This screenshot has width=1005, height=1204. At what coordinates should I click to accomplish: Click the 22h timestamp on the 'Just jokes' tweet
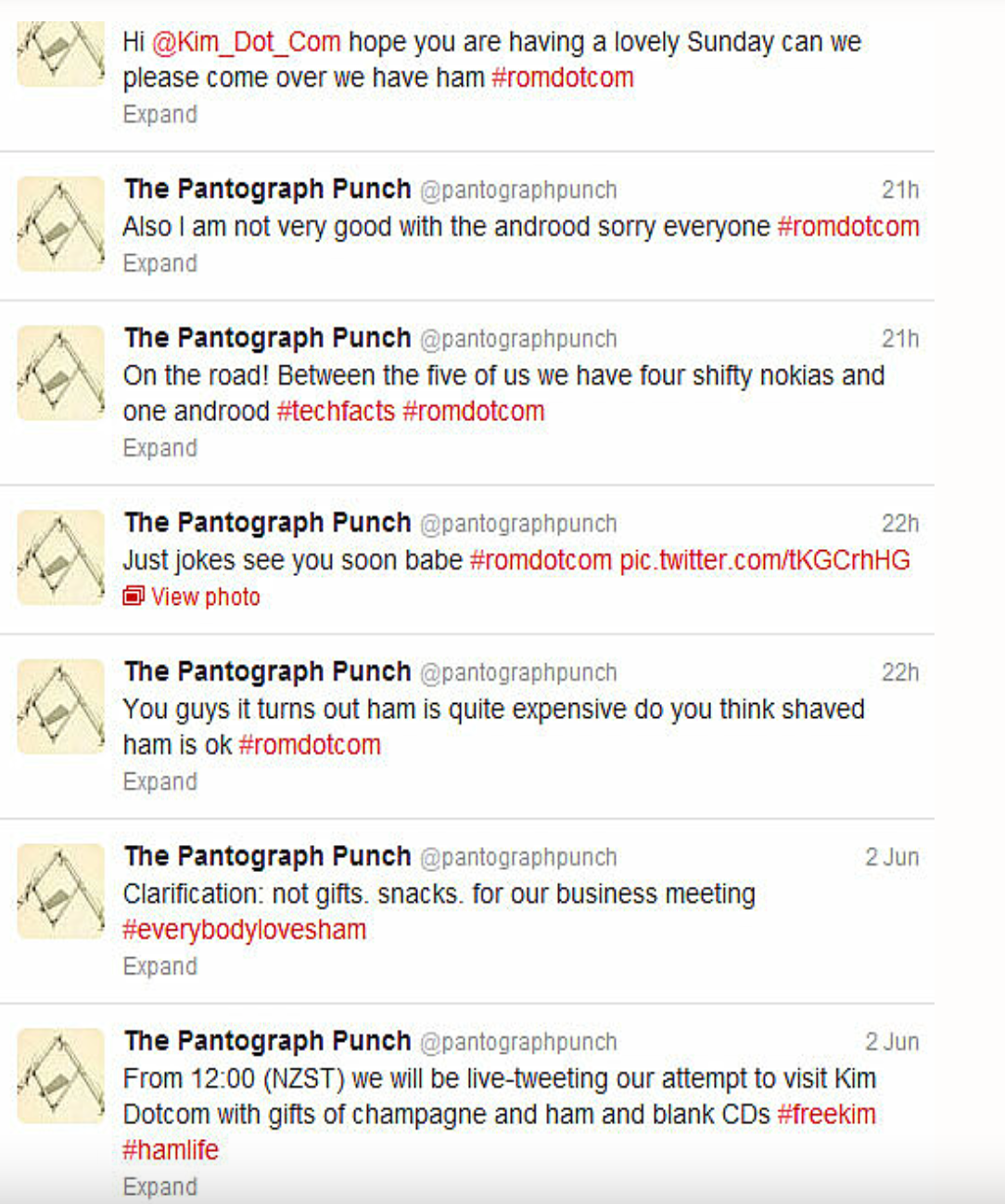coord(900,524)
